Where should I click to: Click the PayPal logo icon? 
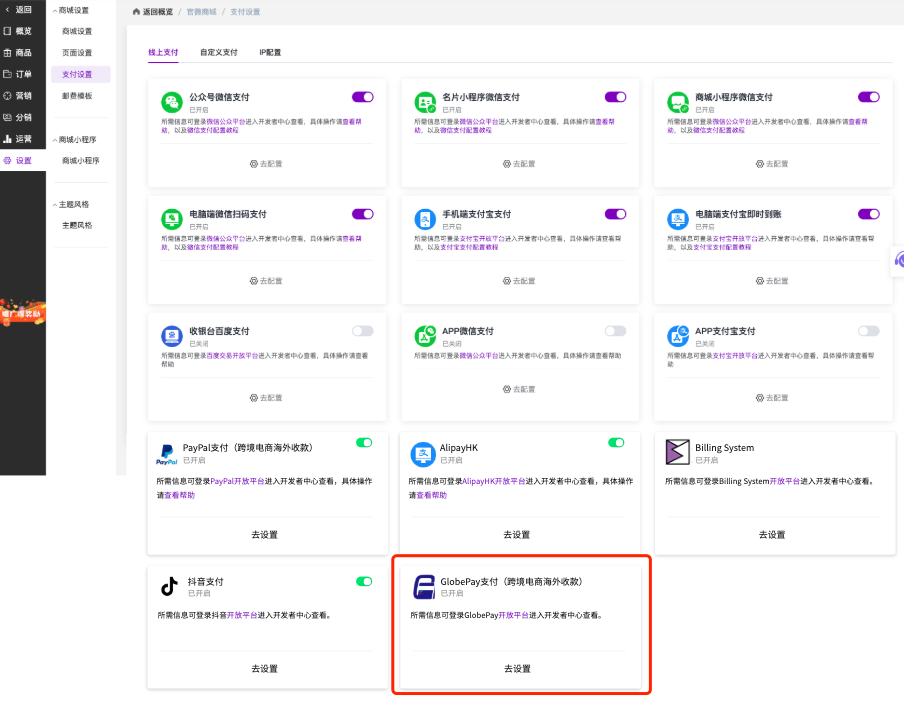coord(167,455)
